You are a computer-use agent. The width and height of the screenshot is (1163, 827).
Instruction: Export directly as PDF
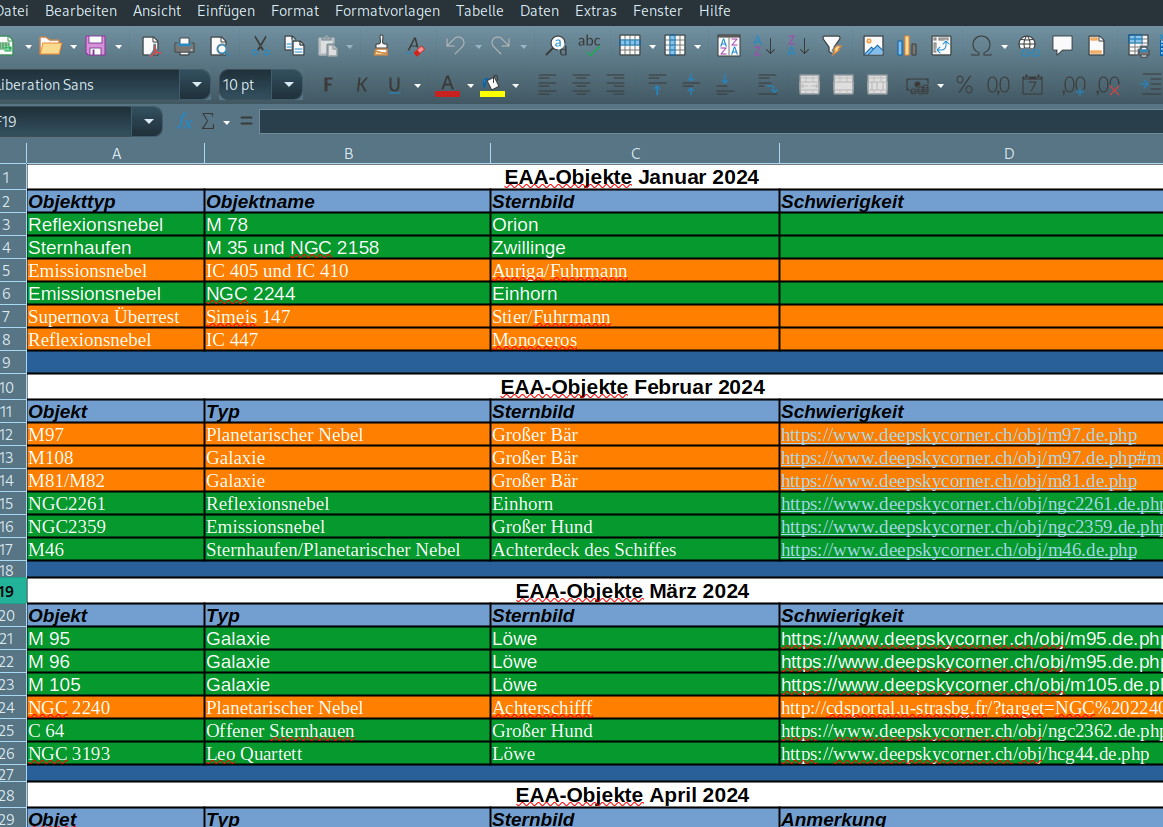tap(151, 47)
